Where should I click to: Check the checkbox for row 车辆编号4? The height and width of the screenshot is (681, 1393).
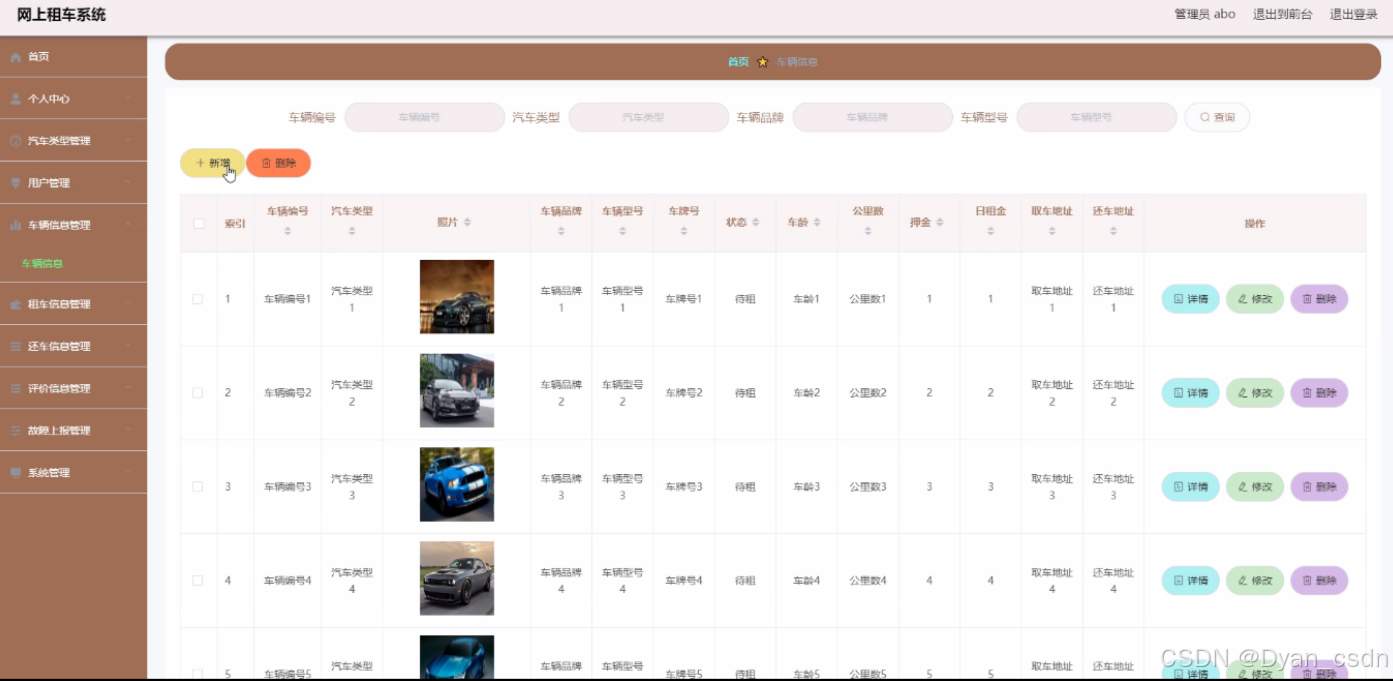tap(198, 580)
